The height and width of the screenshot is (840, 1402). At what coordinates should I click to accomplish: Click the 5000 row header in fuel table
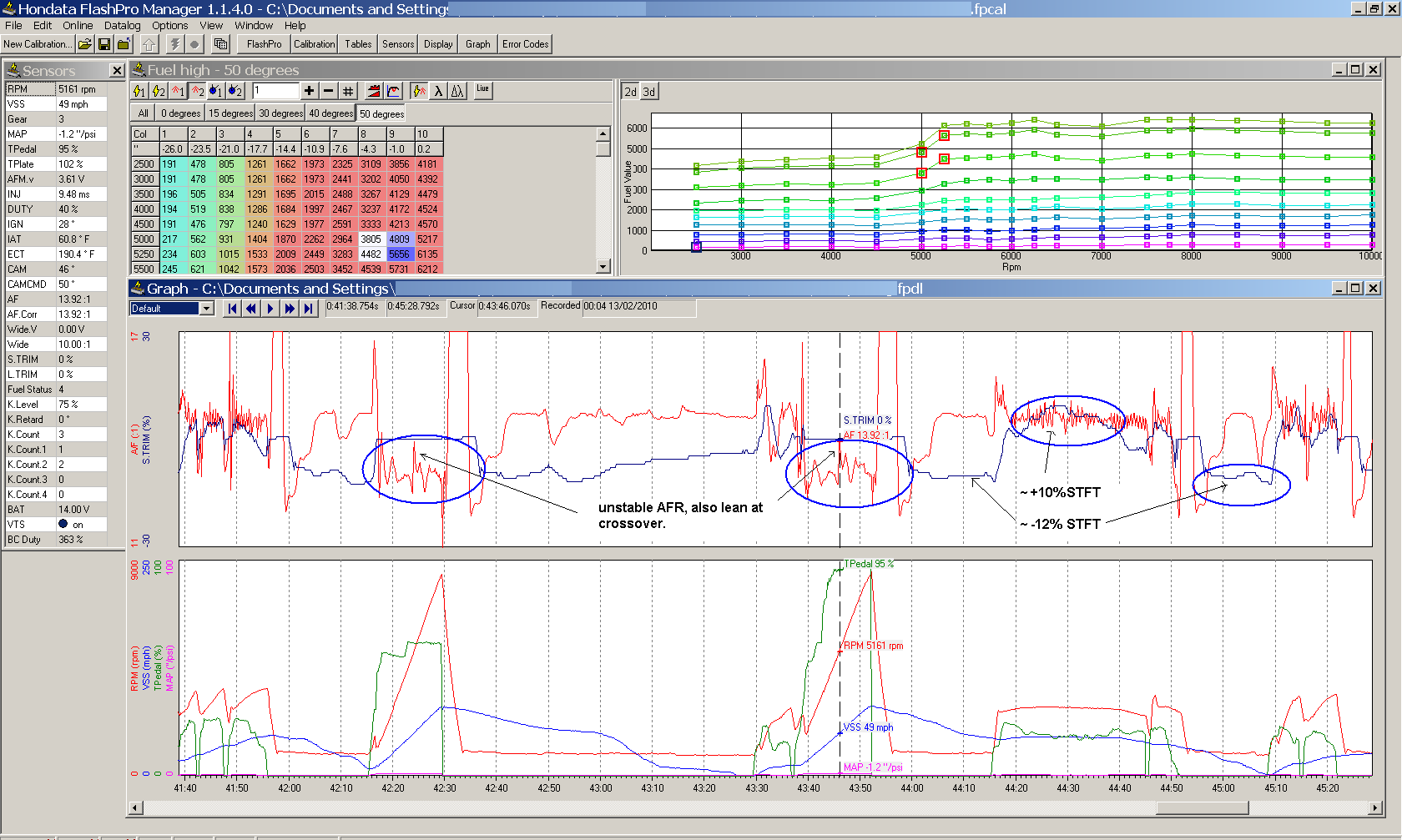[x=144, y=239]
